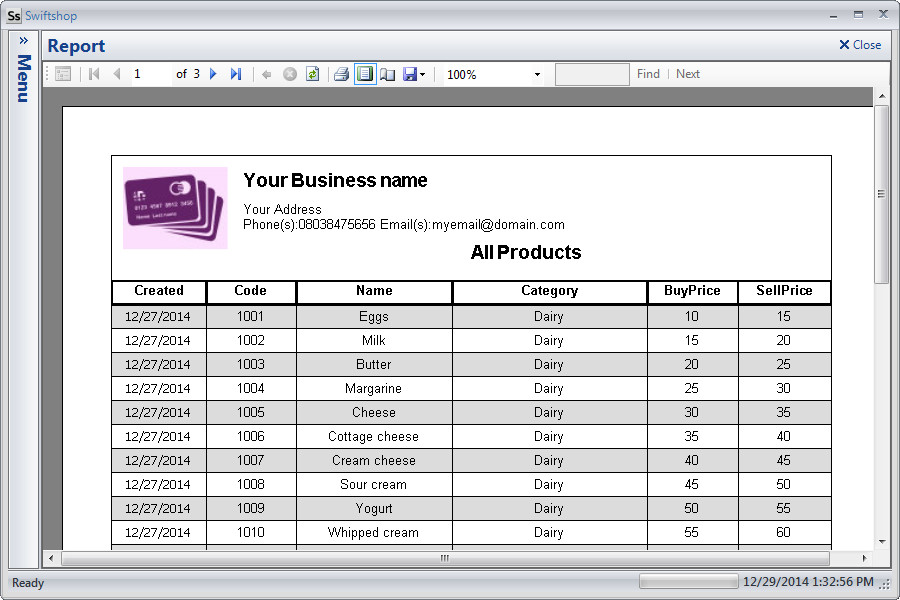The width and height of the screenshot is (900, 600).
Task: Click the business logo image
Action: tap(175, 207)
